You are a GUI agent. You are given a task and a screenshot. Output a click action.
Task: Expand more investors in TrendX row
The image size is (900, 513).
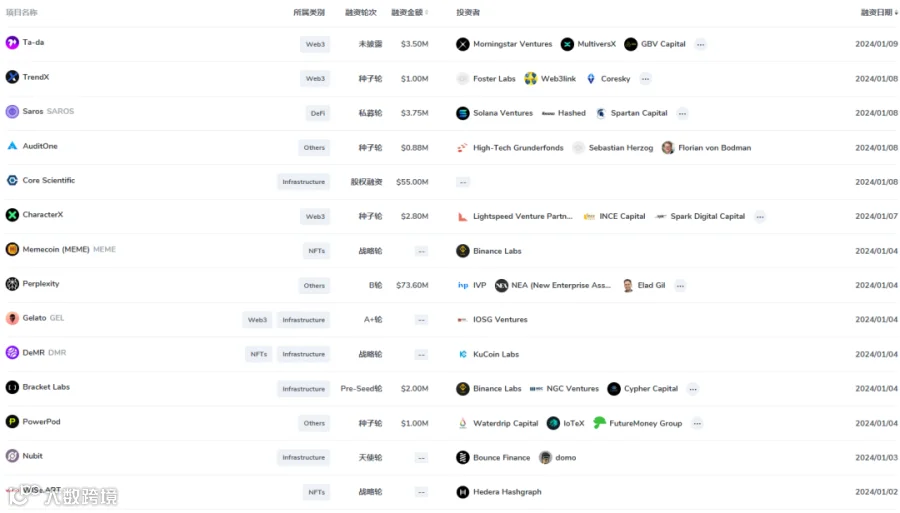tap(645, 79)
